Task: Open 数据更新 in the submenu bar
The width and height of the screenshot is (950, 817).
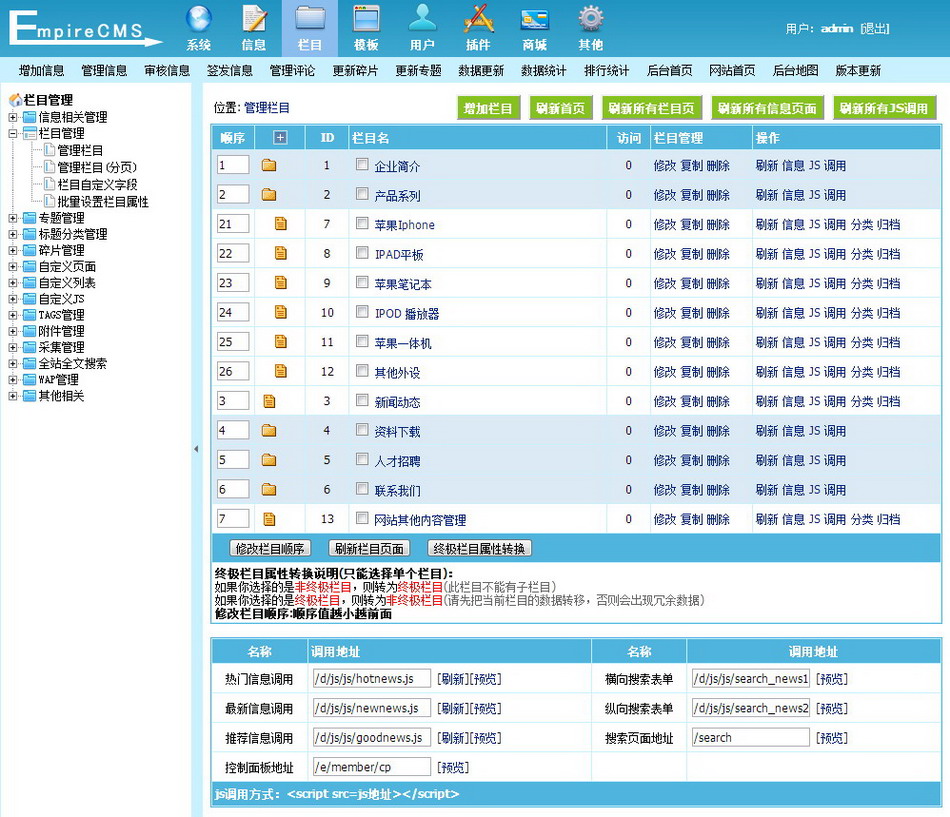Action: click(481, 70)
